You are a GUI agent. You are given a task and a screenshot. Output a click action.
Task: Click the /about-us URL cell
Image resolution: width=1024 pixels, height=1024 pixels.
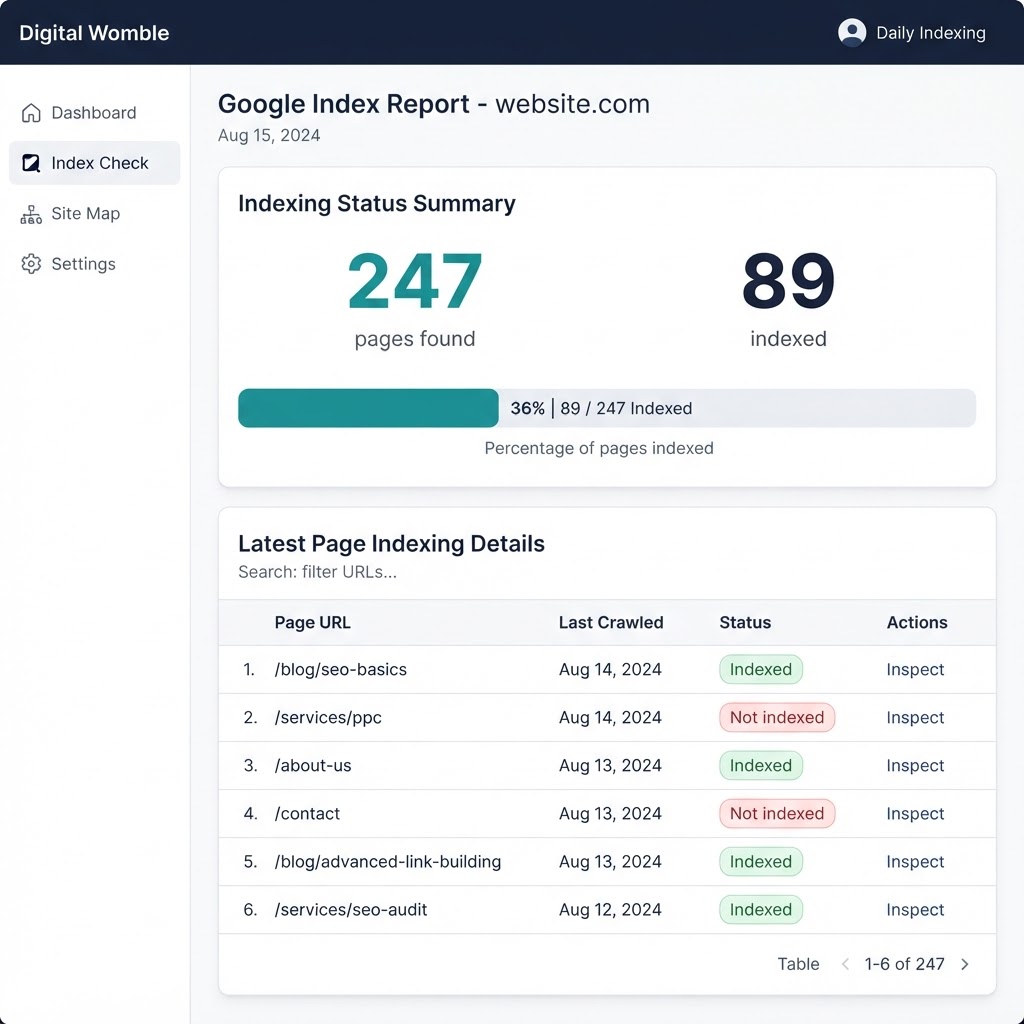point(313,765)
